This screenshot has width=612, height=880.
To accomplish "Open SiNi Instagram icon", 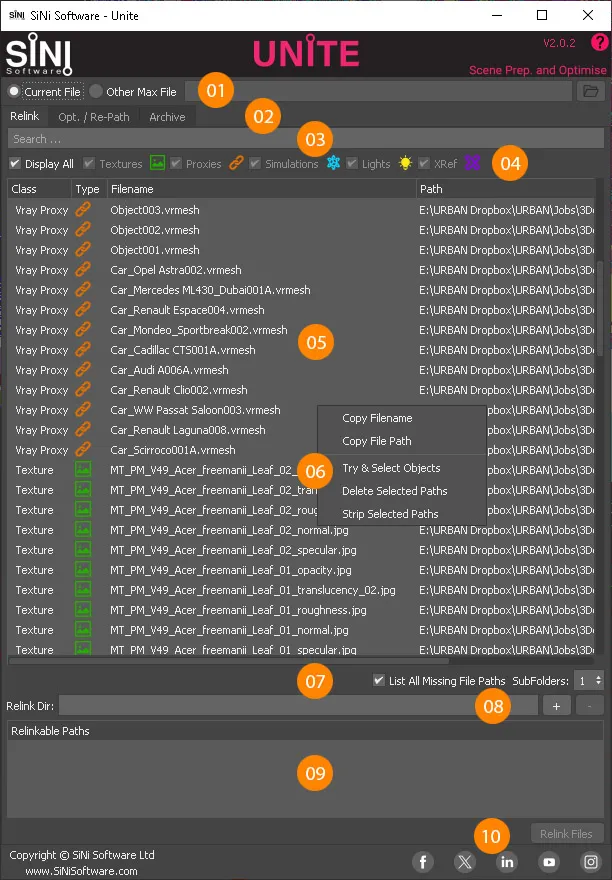I will click(x=591, y=861).
